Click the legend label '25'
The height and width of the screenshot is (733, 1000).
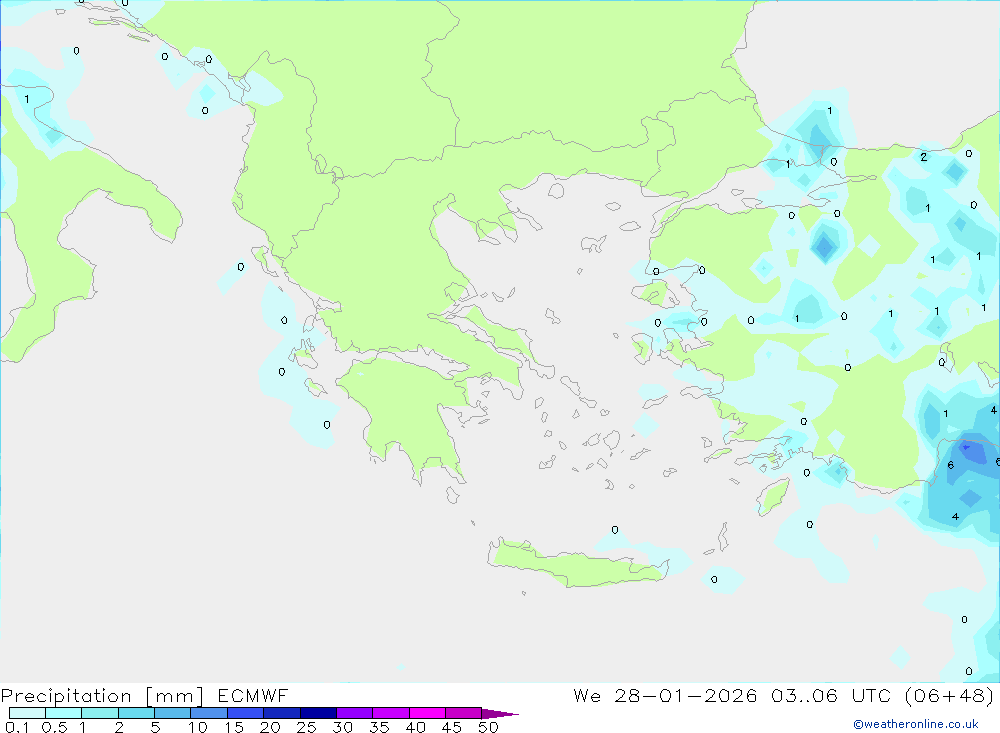tap(306, 727)
